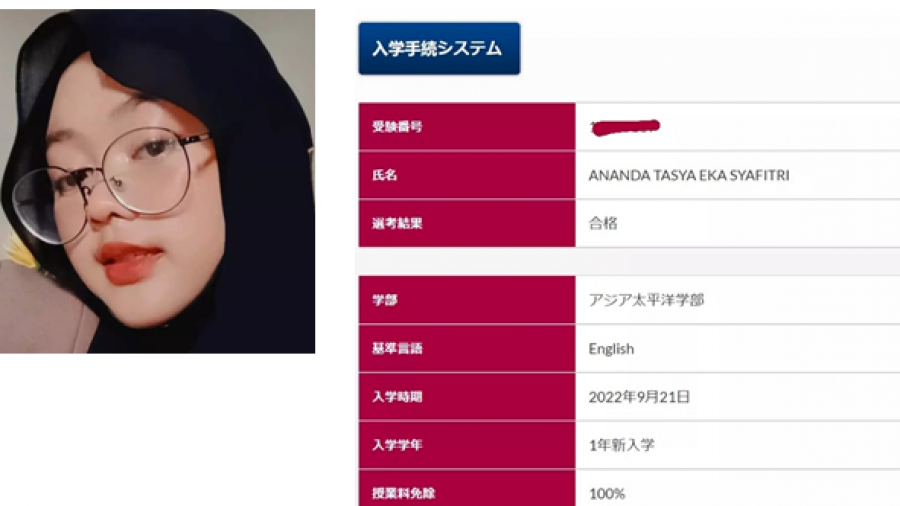
Task: Click the portrait photo thumbnail
Action: (157, 181)
